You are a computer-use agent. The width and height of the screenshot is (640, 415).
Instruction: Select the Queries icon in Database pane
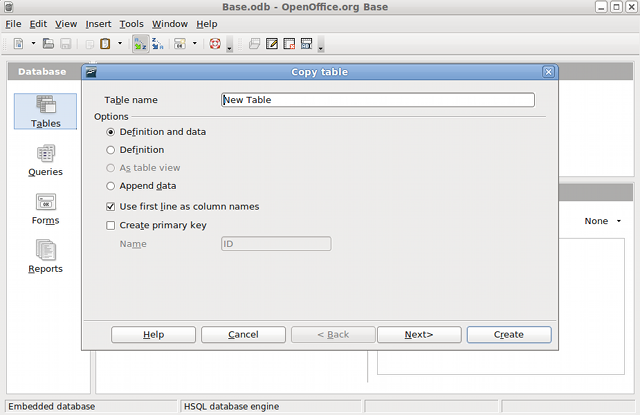click(x=46, y=160)
